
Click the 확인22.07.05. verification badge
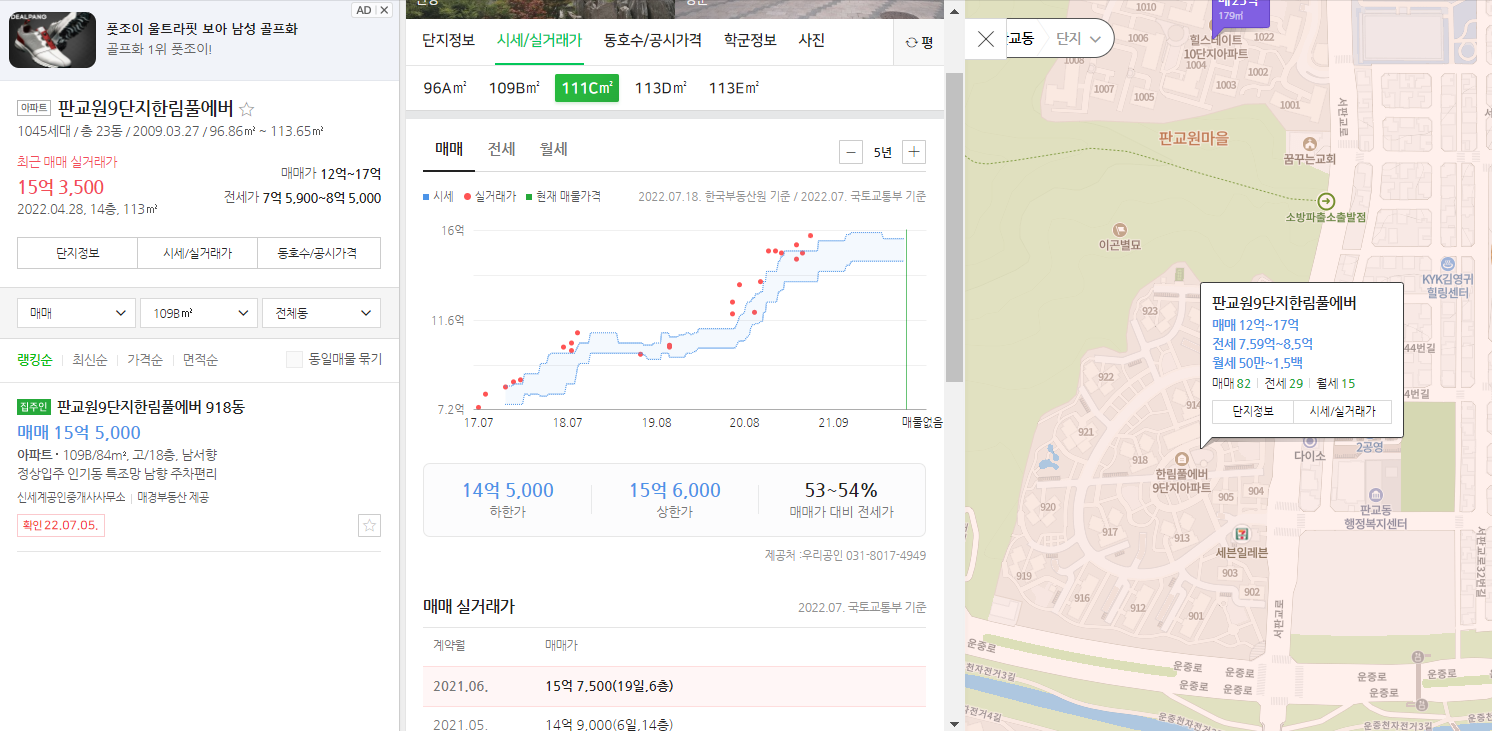[61, 525]
